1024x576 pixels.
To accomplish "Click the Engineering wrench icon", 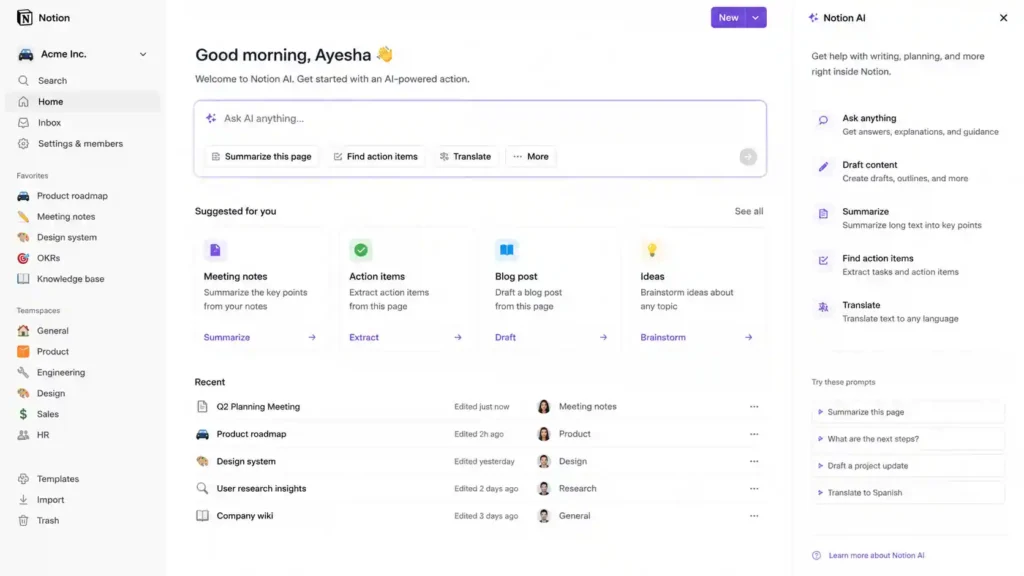I will point(24,372).
